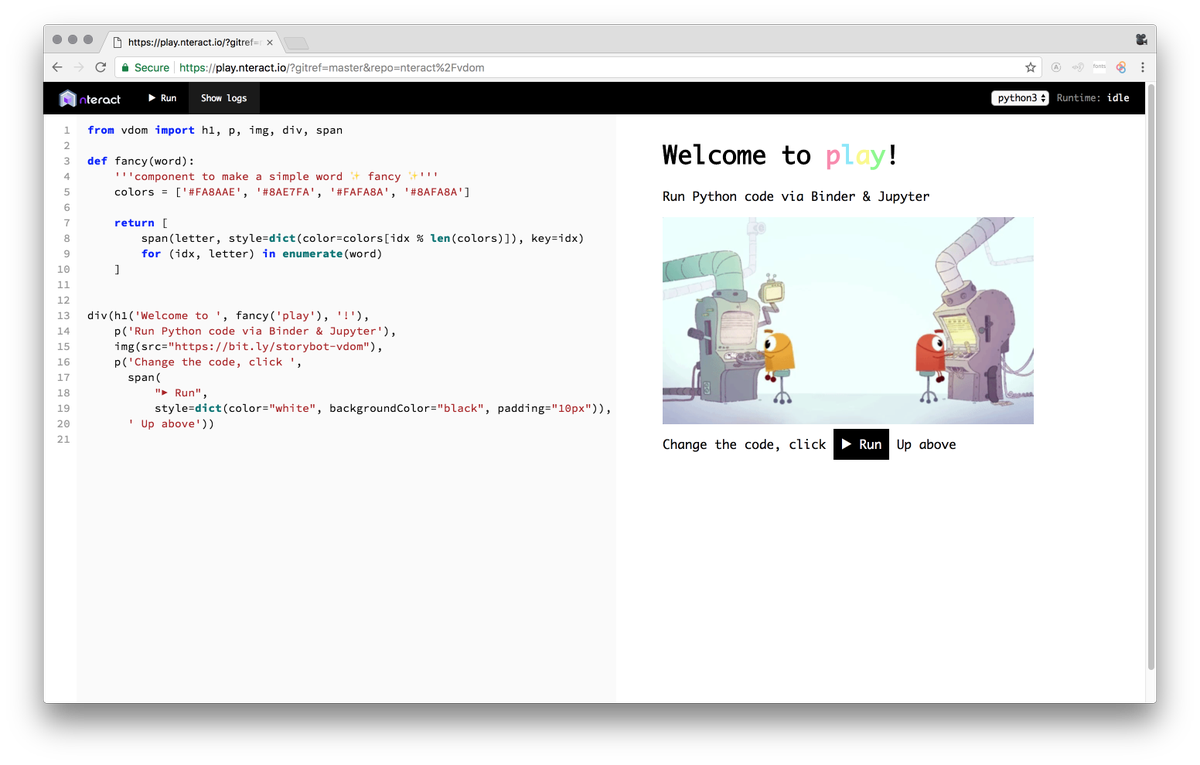1200x765 pixels.
Task: Click the 'return [' code line
Action: click(x=141, y=223)
